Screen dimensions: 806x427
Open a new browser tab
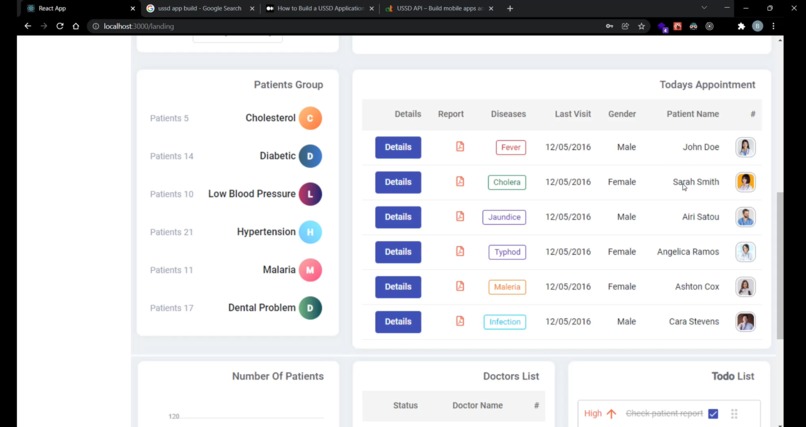pos(510,8)
